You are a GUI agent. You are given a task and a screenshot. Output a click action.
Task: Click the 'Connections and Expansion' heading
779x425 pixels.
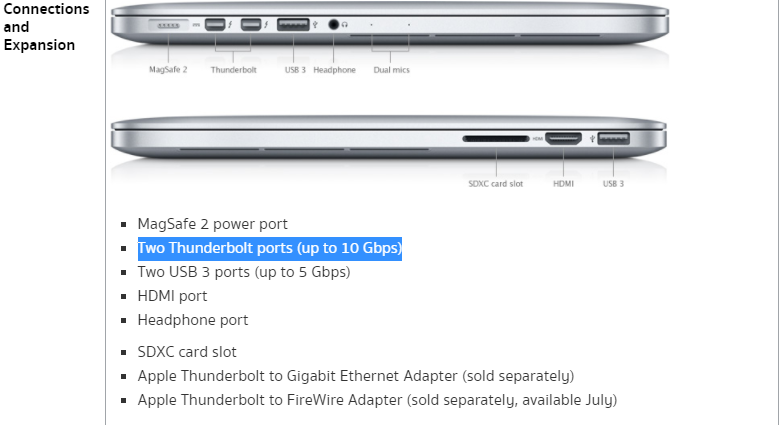46,27
